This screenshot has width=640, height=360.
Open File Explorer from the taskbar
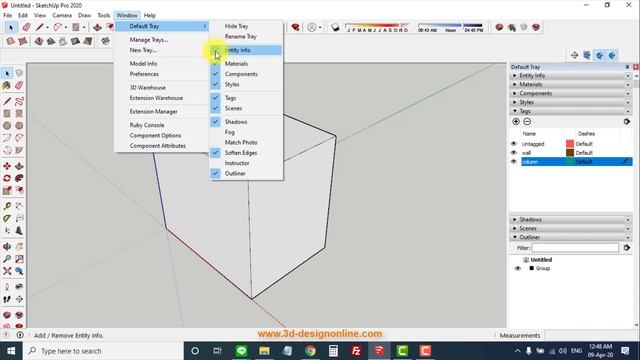pos(264,351)
